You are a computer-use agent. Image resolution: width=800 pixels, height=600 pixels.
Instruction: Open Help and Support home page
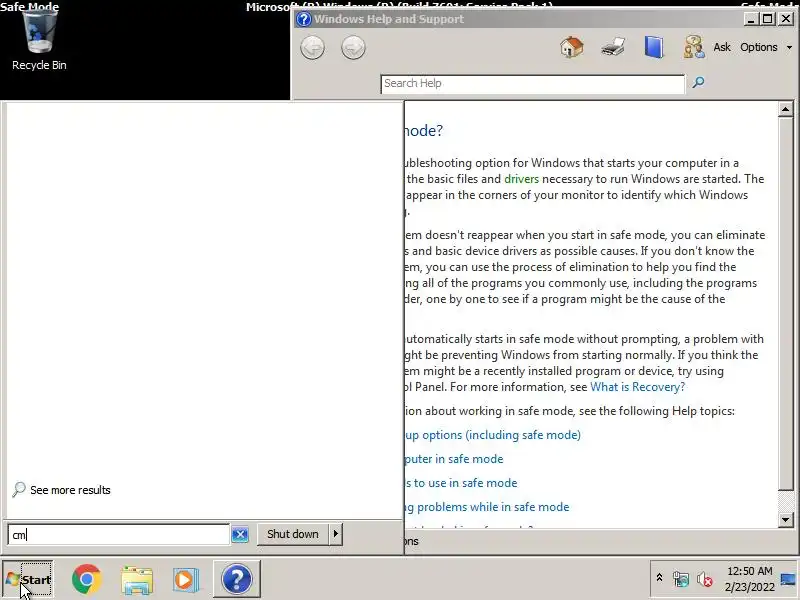(571, 47)
